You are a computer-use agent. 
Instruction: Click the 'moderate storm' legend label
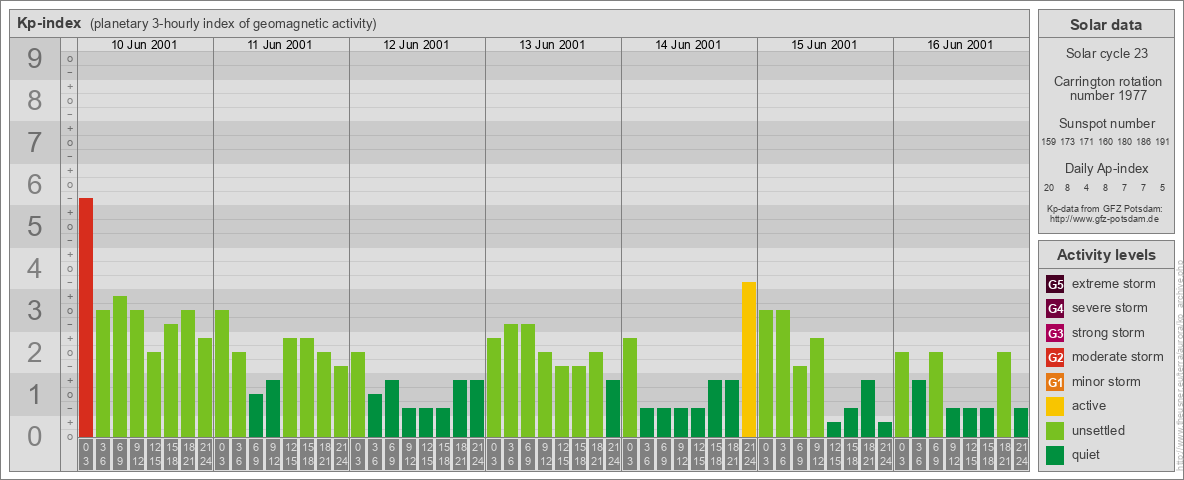coord(1118,357)
